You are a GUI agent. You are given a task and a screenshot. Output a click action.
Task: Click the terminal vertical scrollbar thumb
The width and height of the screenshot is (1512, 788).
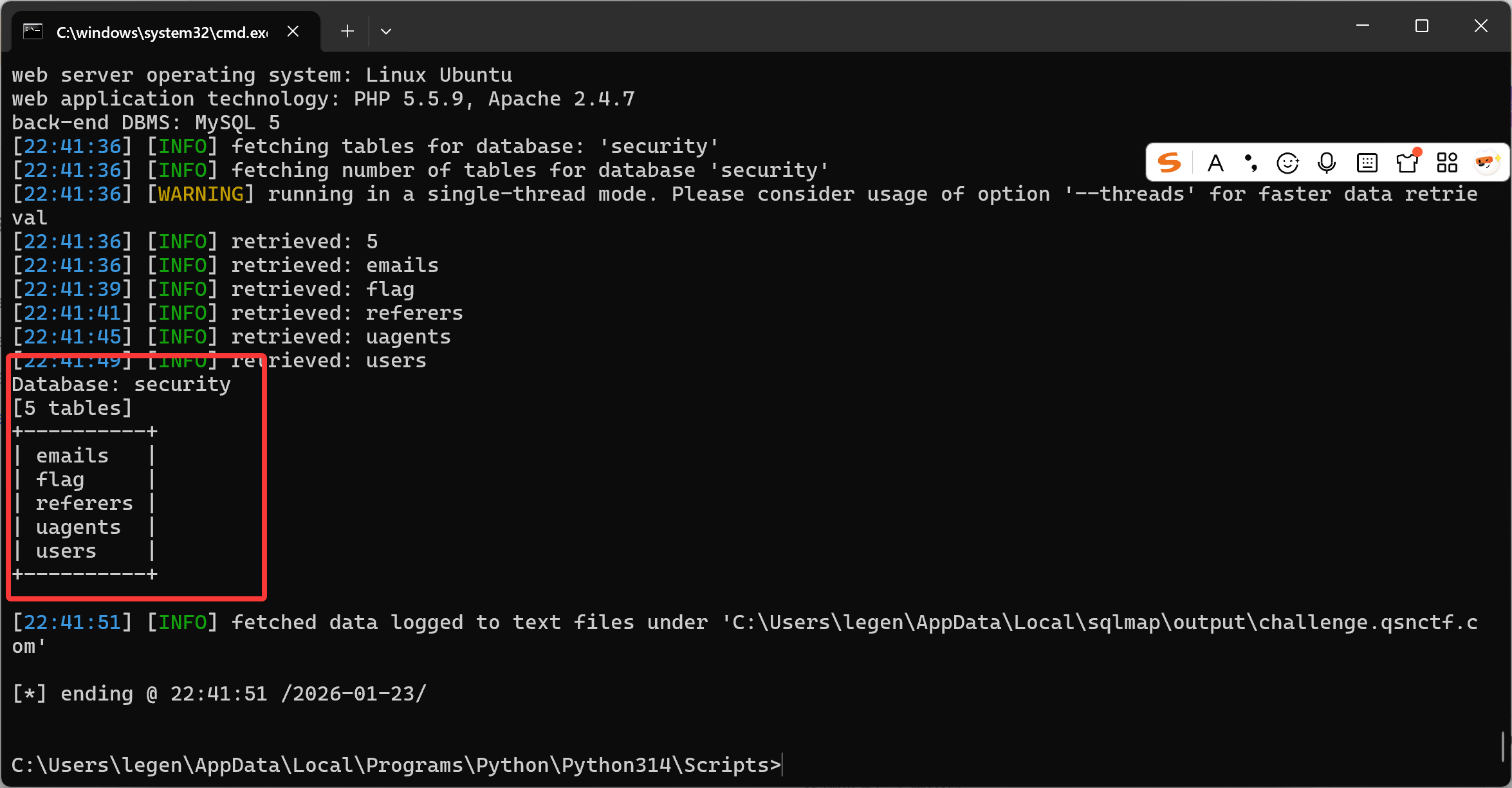1502,746
